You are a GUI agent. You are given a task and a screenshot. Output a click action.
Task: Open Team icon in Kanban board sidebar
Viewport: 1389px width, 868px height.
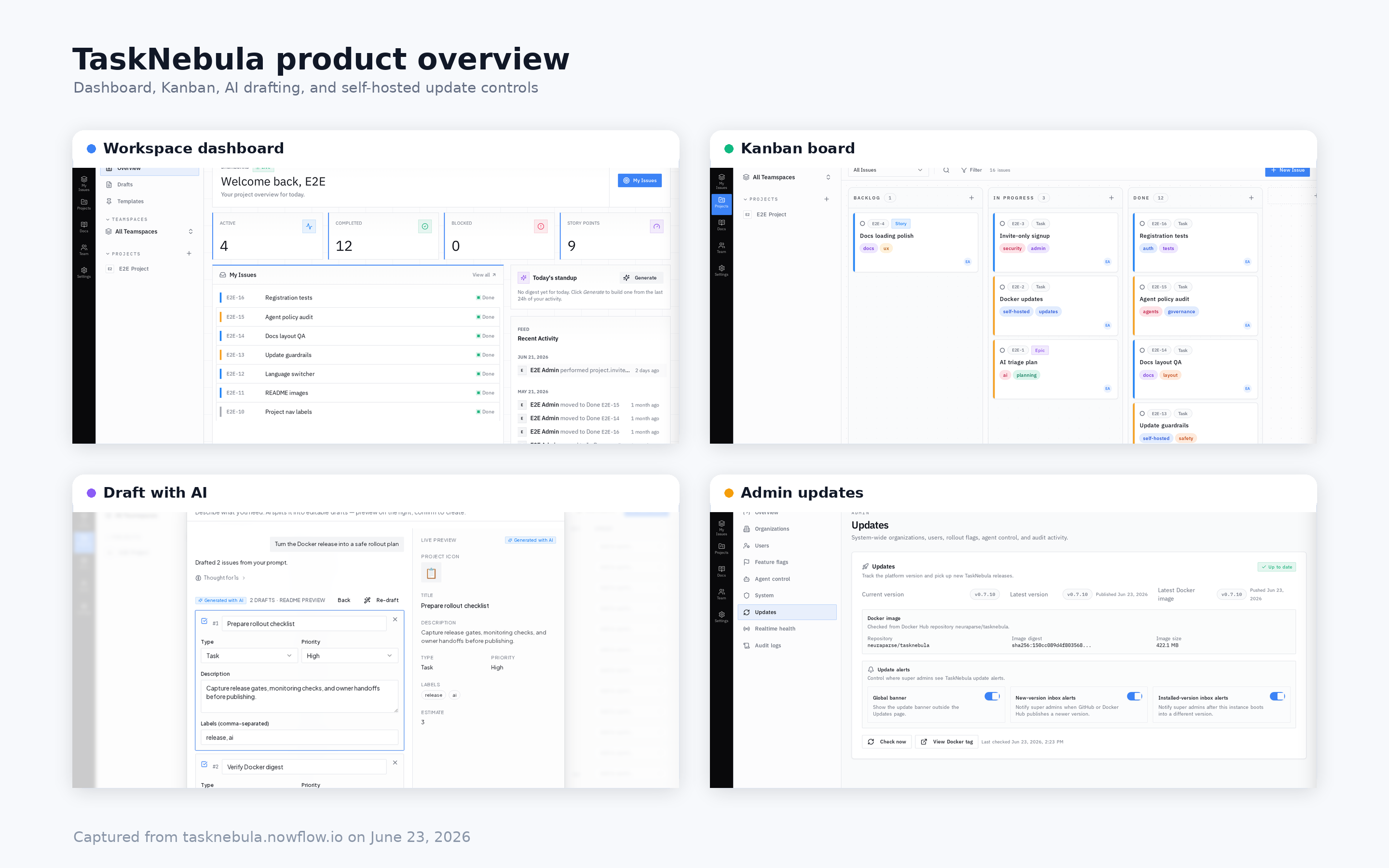(x=722, y=247)
